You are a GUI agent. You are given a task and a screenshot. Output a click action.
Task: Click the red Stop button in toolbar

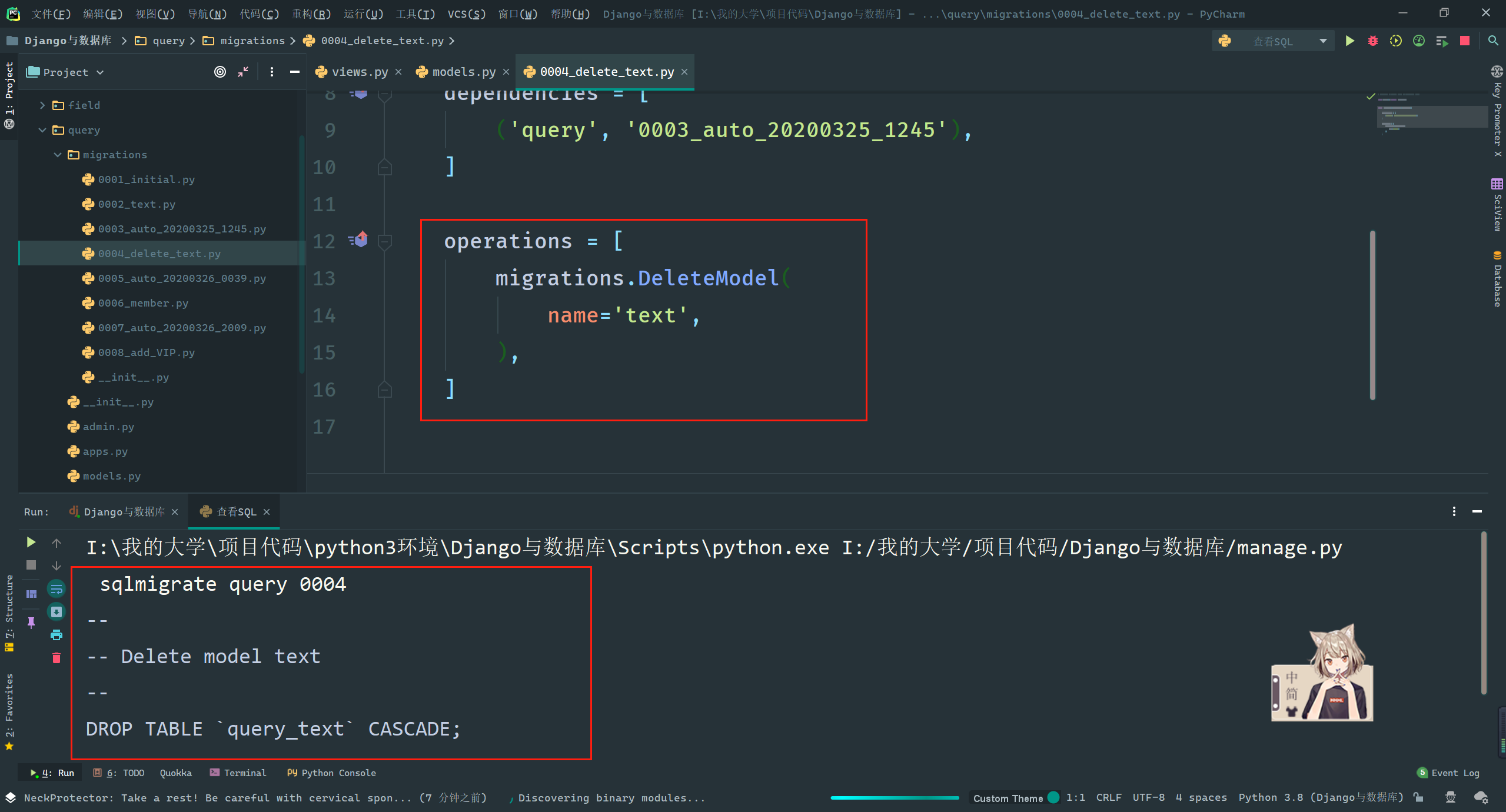(1465, 41)
